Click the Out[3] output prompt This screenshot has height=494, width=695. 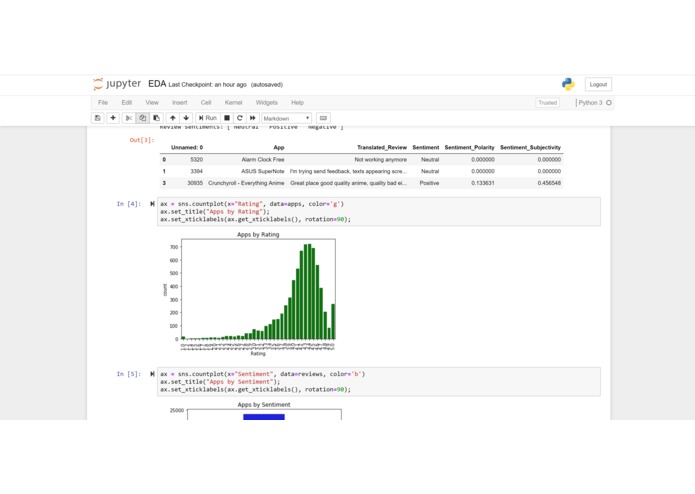142,140
